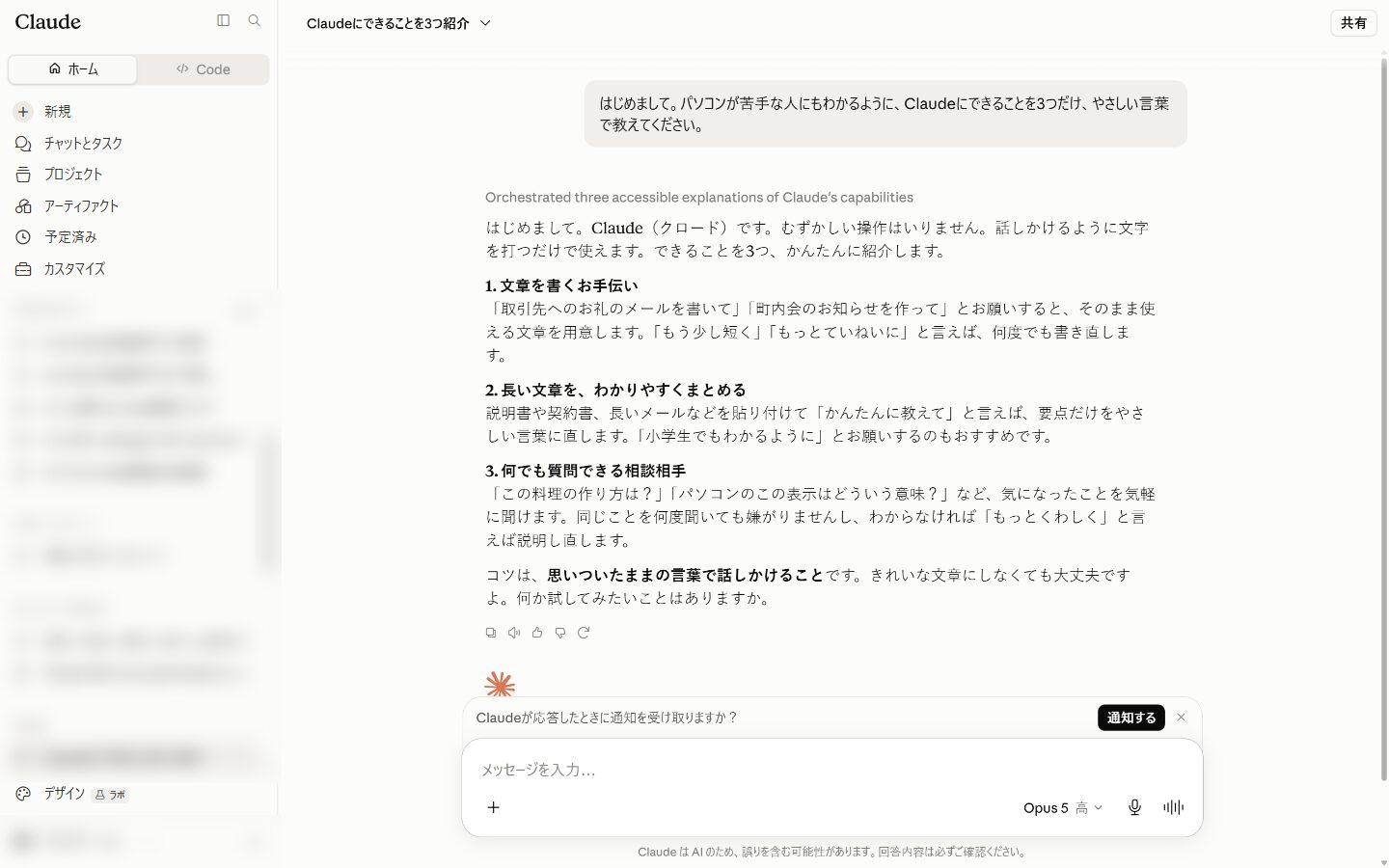Open デザイン ラボ entry in the sidebar
Viewport: 1389px width, 868px height.
tap(139, 794)
